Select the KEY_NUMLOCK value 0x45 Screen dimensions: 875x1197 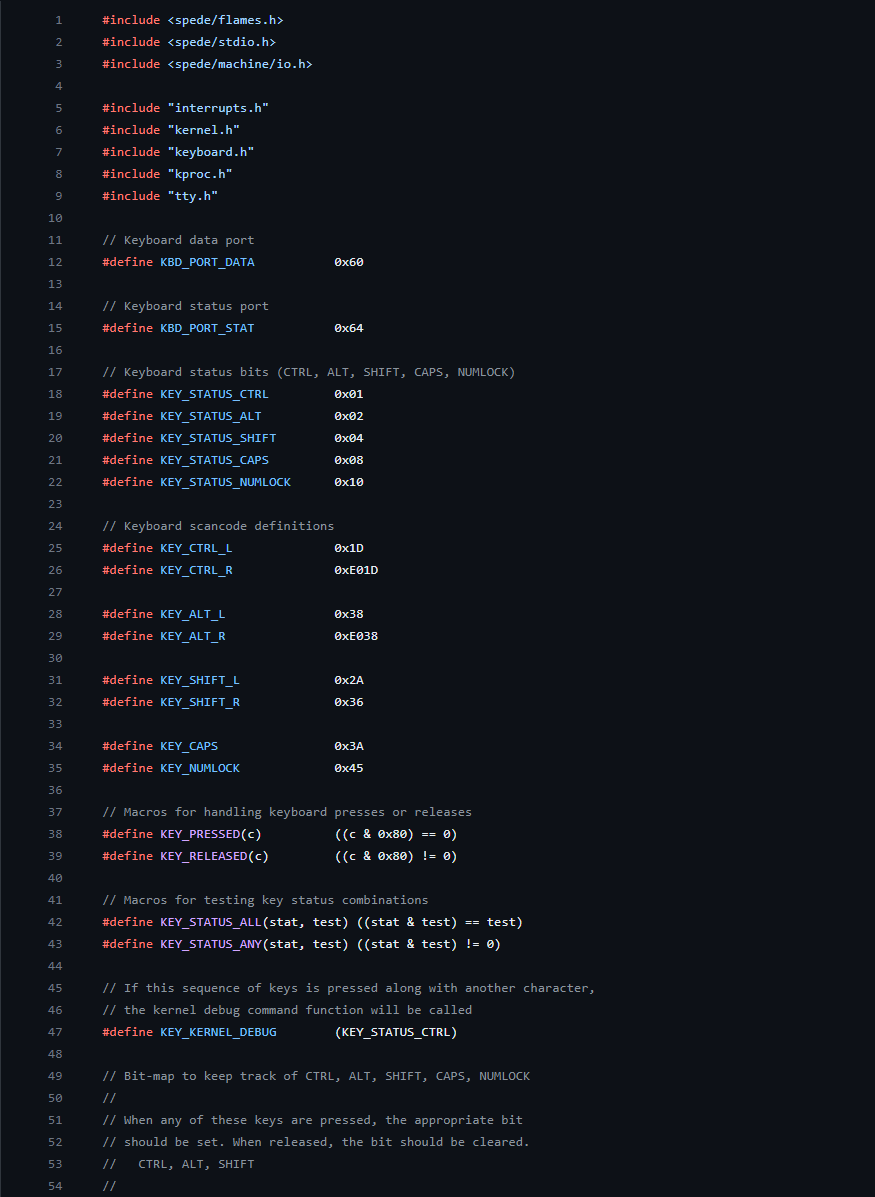pyautogui.click(x=348, y=767)
